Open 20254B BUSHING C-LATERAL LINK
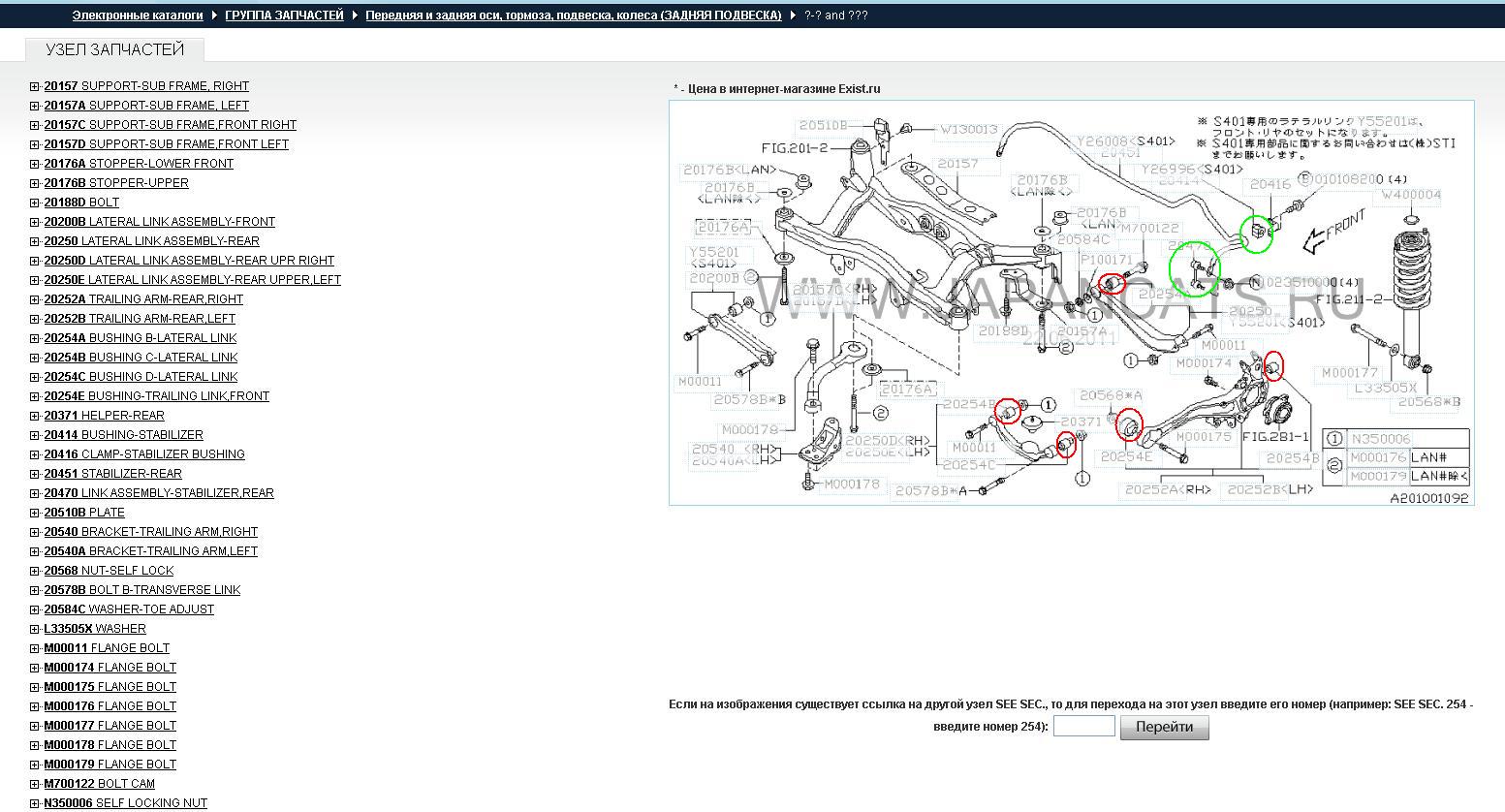 click(141, 358)
